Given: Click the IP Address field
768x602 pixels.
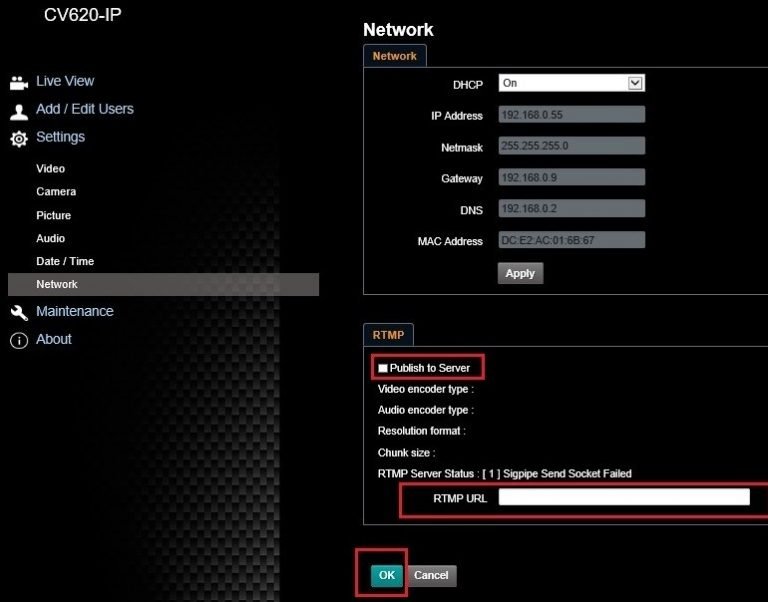Looking at the screenshot, I should click(572, 115).
